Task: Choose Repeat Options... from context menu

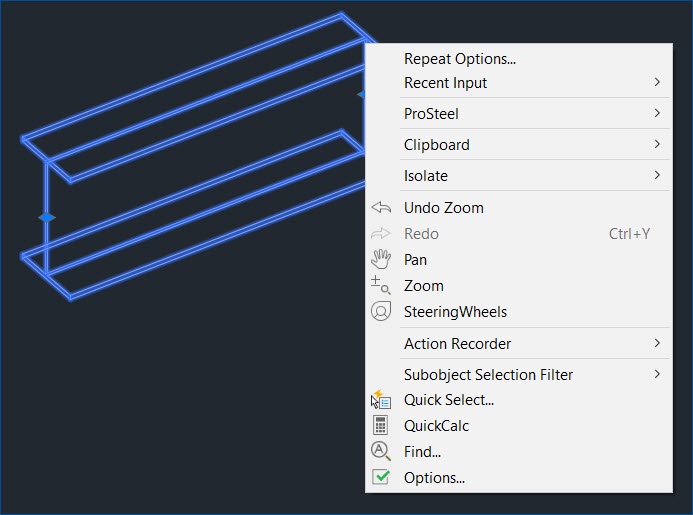Action: [460, 59]
